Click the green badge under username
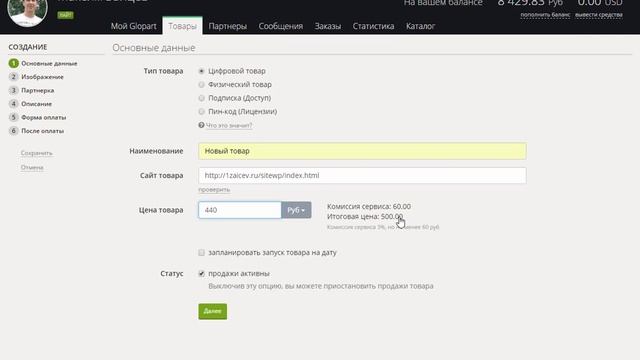 tap(65, 15)
